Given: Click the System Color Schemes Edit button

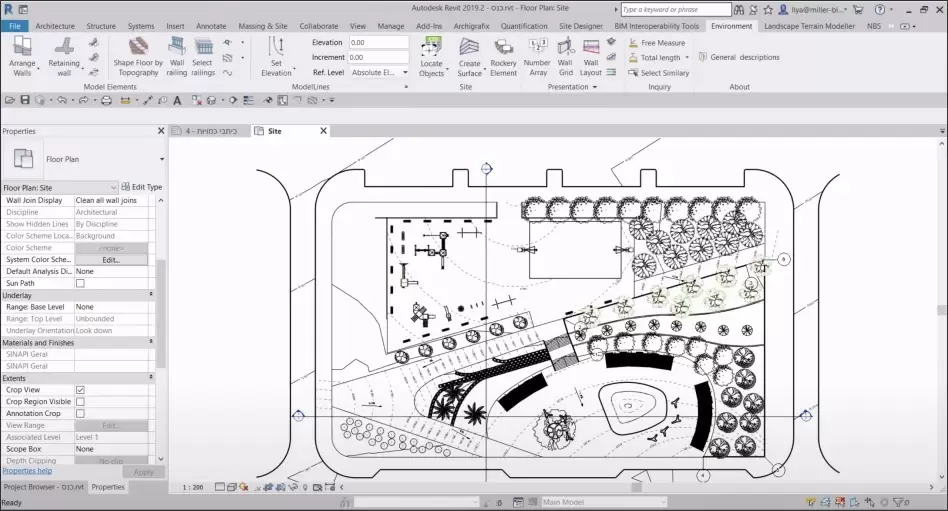Looking at the screenshot, I should [x=110, y=259].
